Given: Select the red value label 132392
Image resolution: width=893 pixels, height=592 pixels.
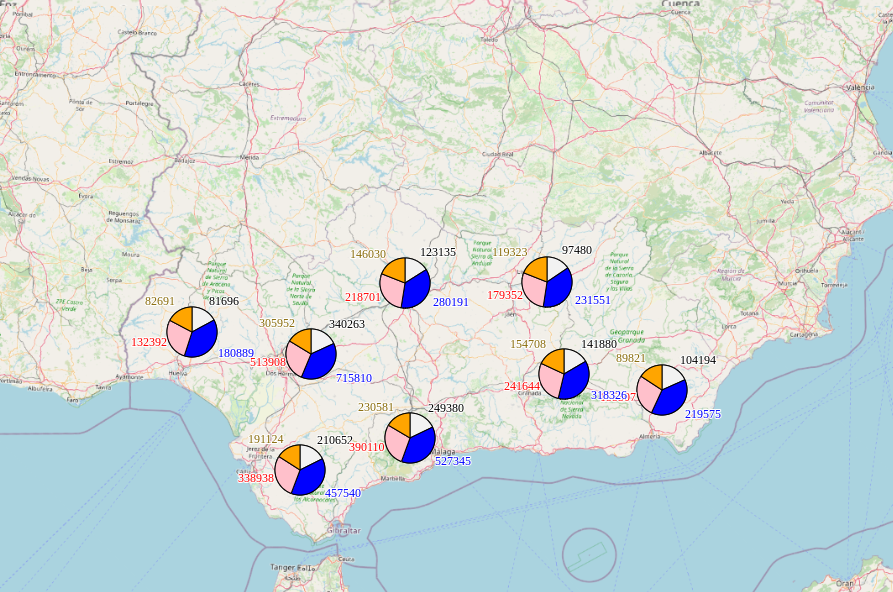Looking at the screenshot, I should click(149, 342).
